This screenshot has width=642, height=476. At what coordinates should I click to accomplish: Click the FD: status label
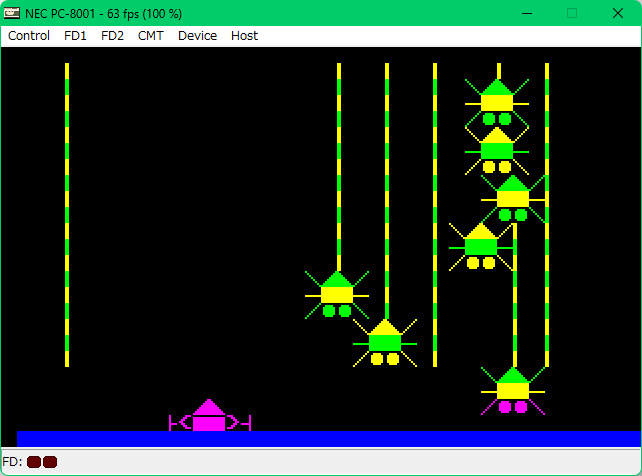12,462
